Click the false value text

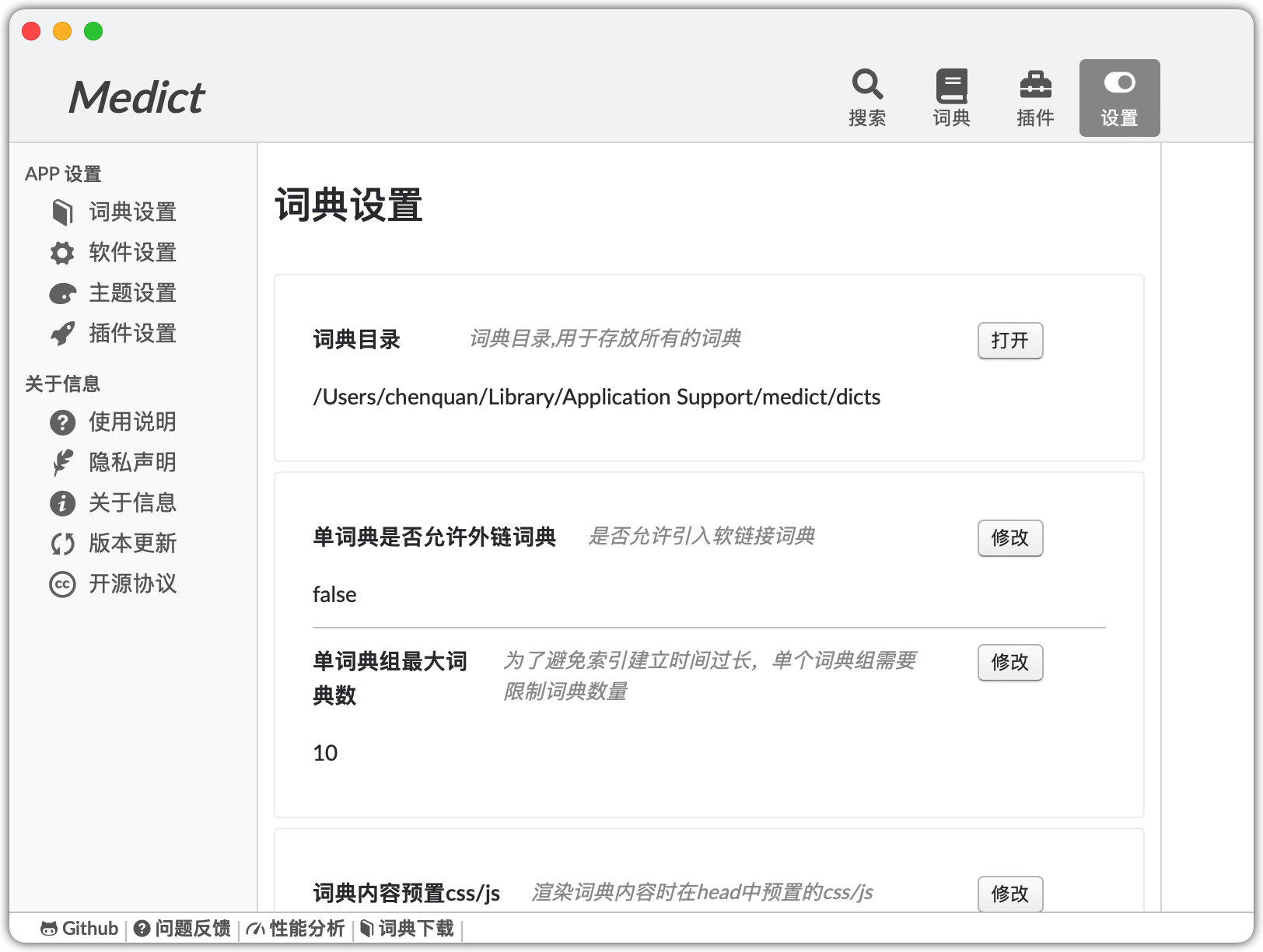pyautogui.click(x=334, y=595)
